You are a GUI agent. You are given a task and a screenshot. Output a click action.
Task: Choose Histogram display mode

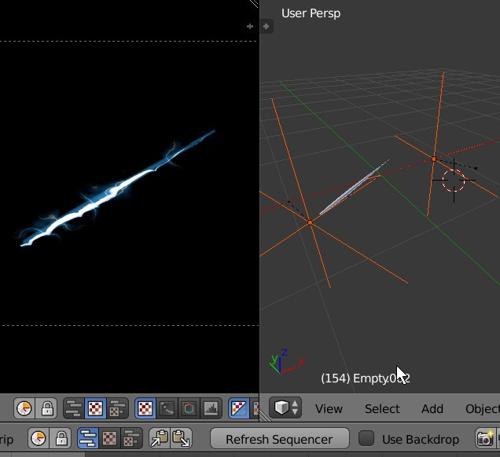[x=211, y=408]
